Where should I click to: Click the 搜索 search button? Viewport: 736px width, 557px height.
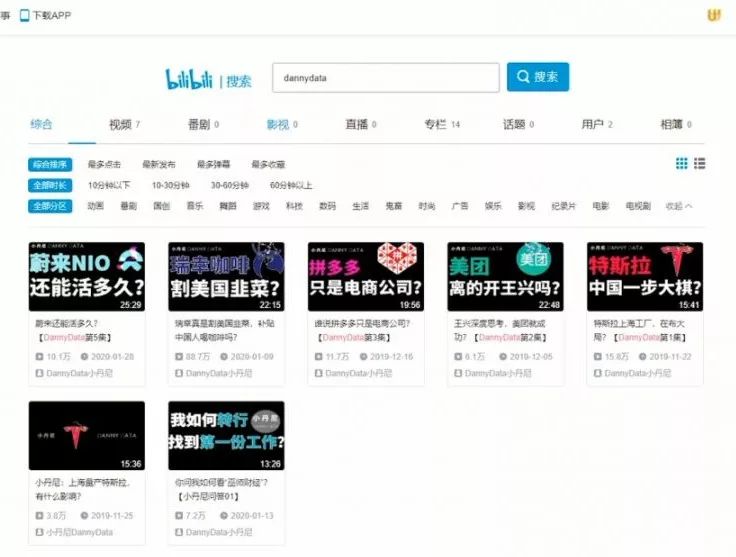(x=538, y=77)
